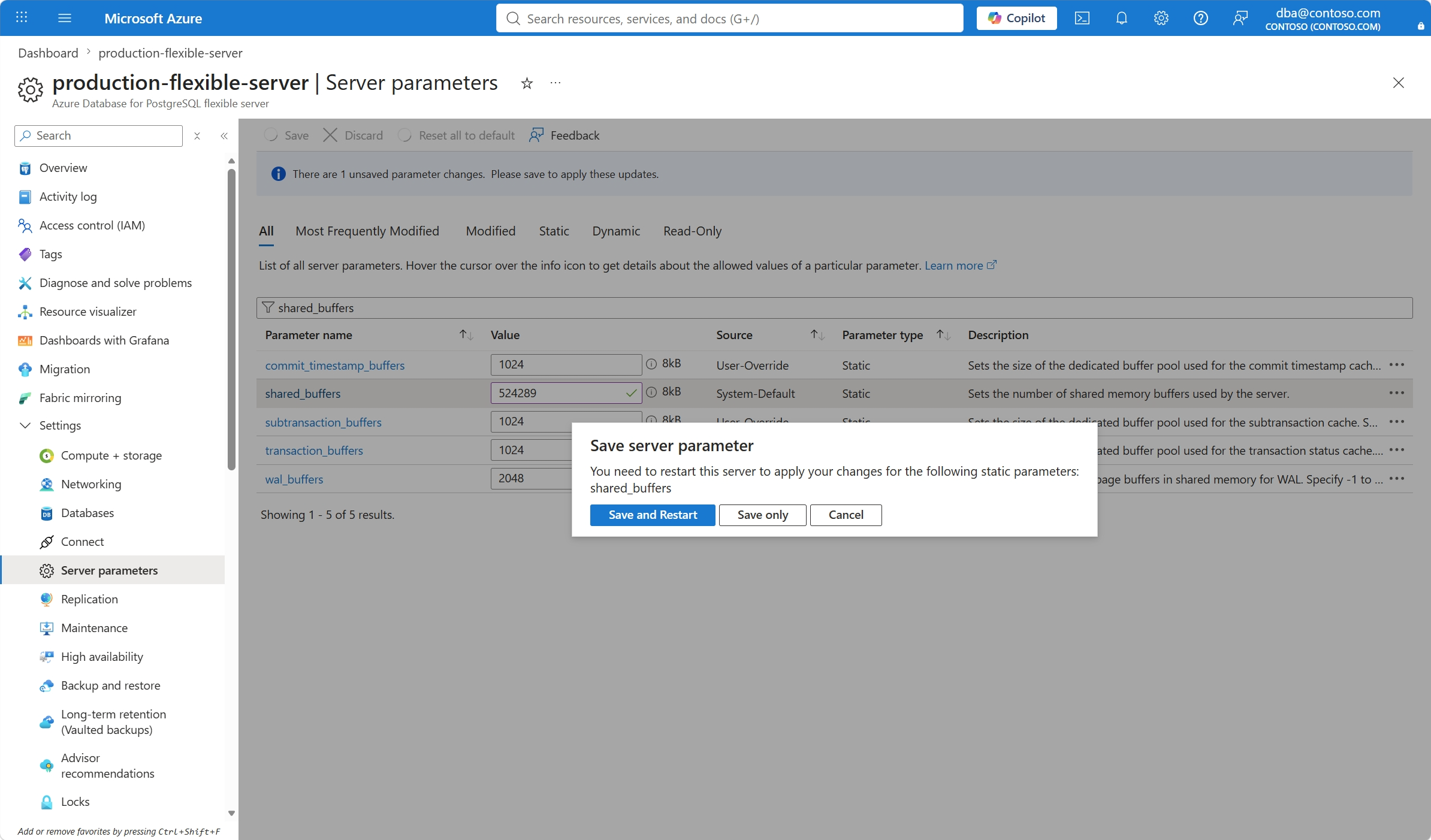The image size is (1431, 840).
Task: Open the wal_buffers parameter link
Action: 294,479
